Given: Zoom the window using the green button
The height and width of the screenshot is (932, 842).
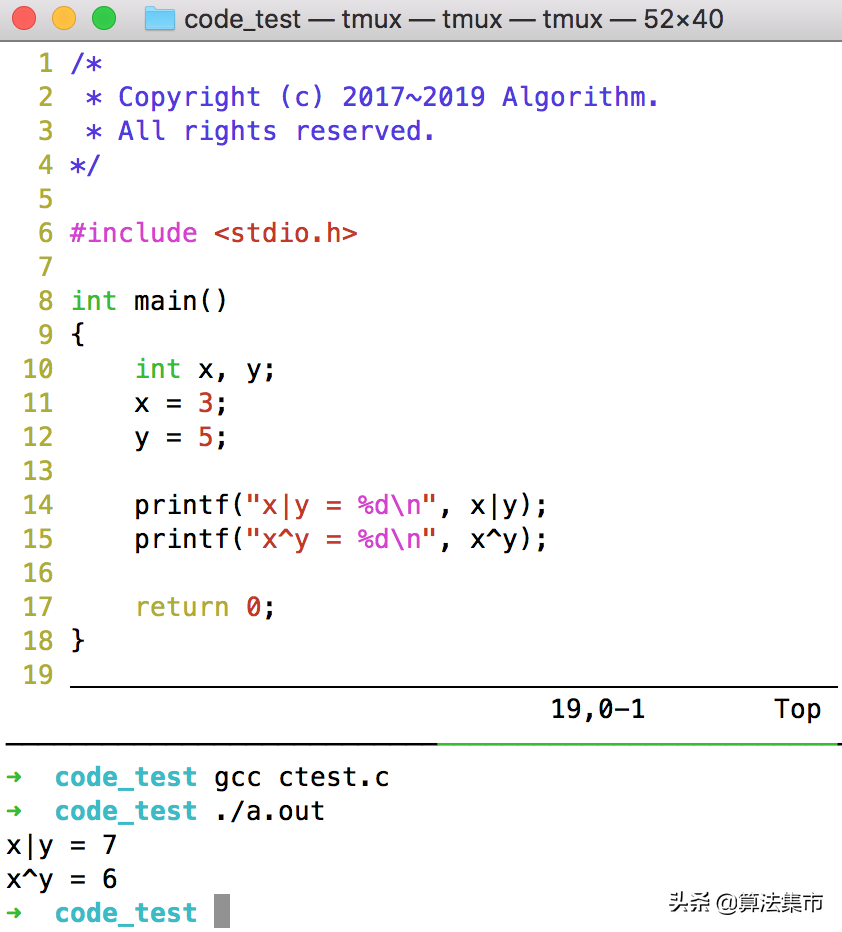Looking at the screenshot, I should click(104, 18).
